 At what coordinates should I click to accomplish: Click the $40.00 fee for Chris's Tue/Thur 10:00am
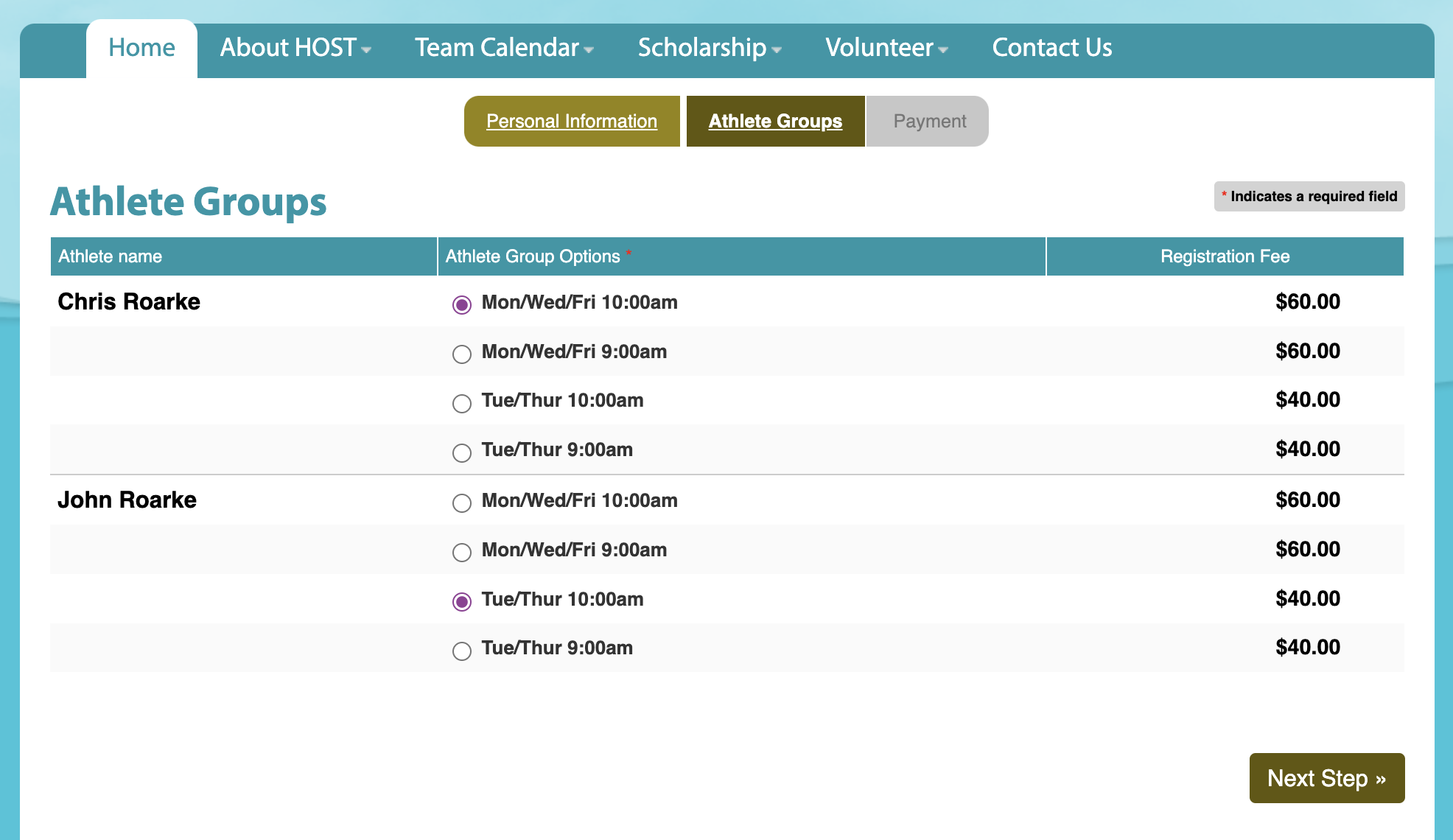pos(1308,399)
